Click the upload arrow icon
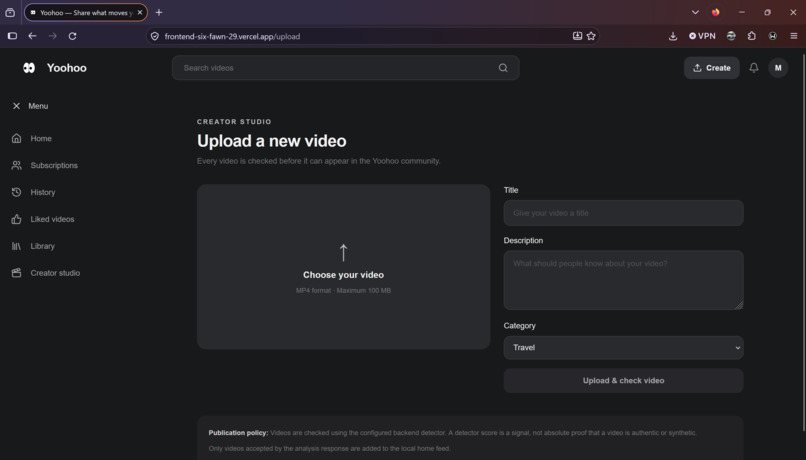The width and height of the screenshot is (806, 460). [343, 252]
